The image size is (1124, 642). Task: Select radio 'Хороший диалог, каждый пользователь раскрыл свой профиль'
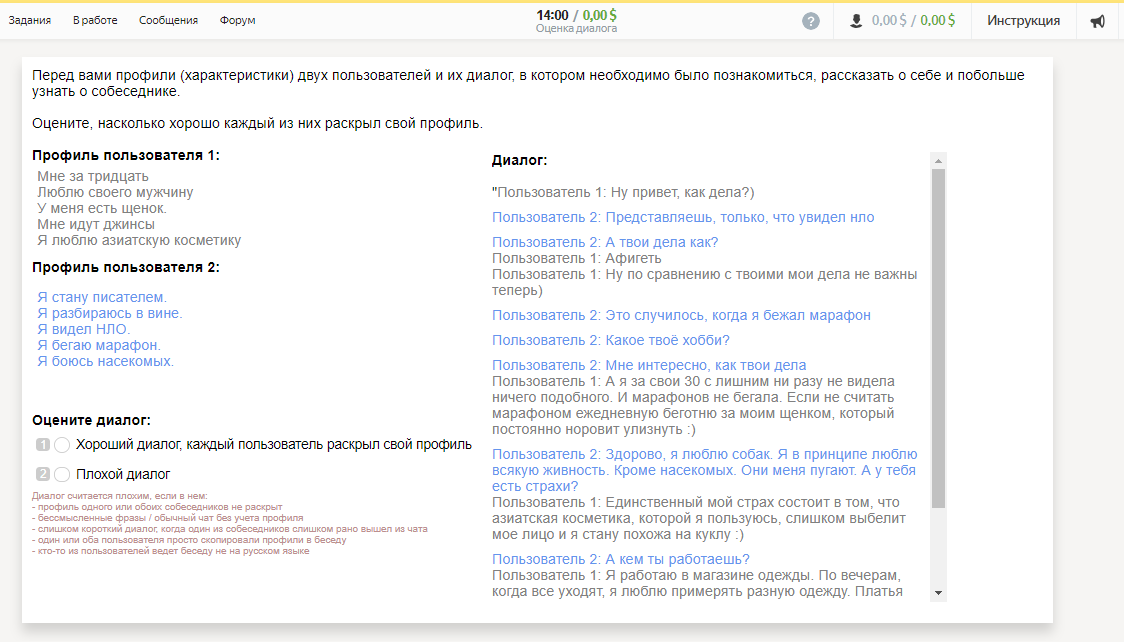pos(62,445)
